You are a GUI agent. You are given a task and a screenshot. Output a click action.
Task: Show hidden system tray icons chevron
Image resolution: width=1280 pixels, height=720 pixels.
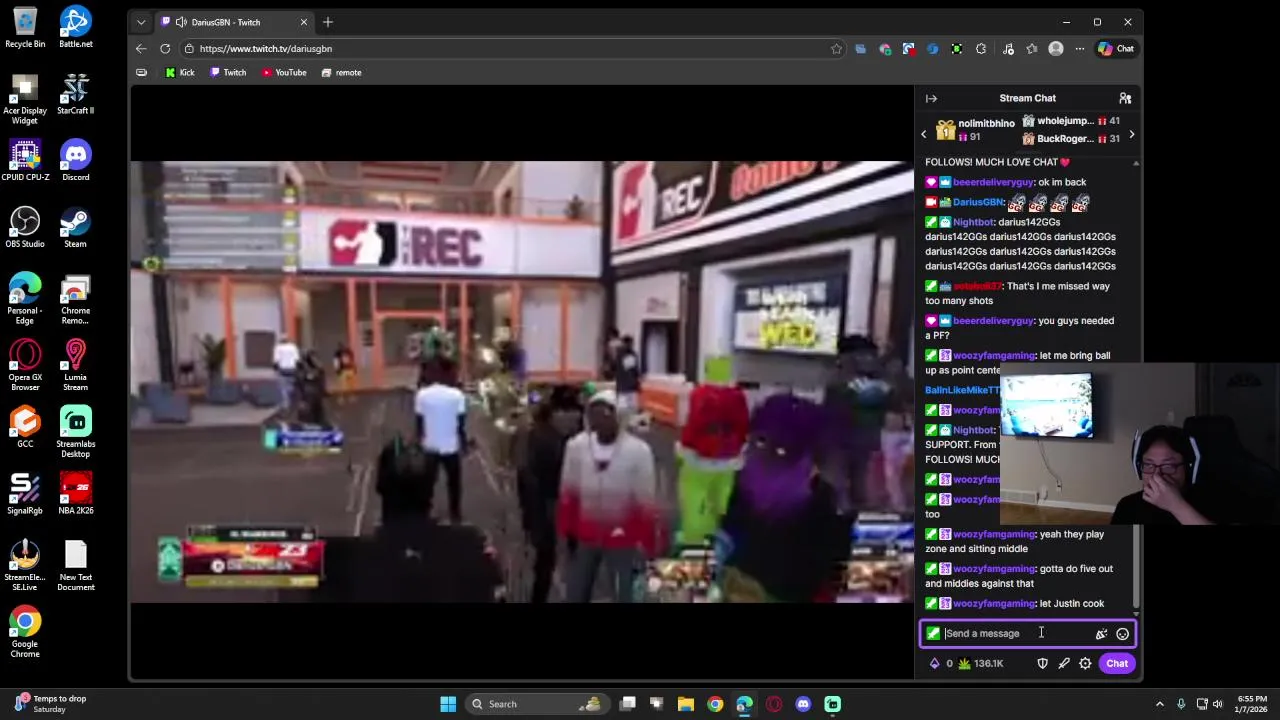[x=1159, y=704]
